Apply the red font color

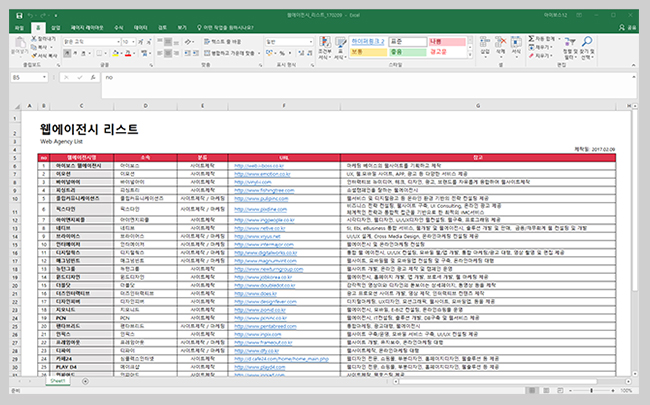[128, 53]
